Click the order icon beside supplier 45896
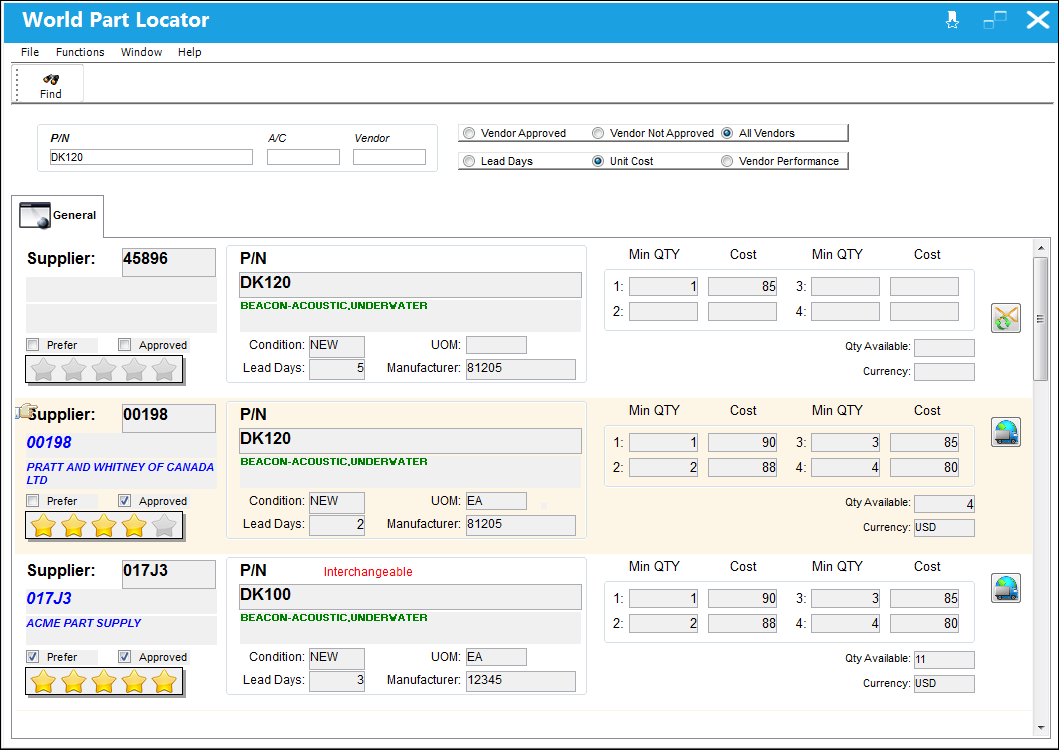 [x=1006, y=318]
